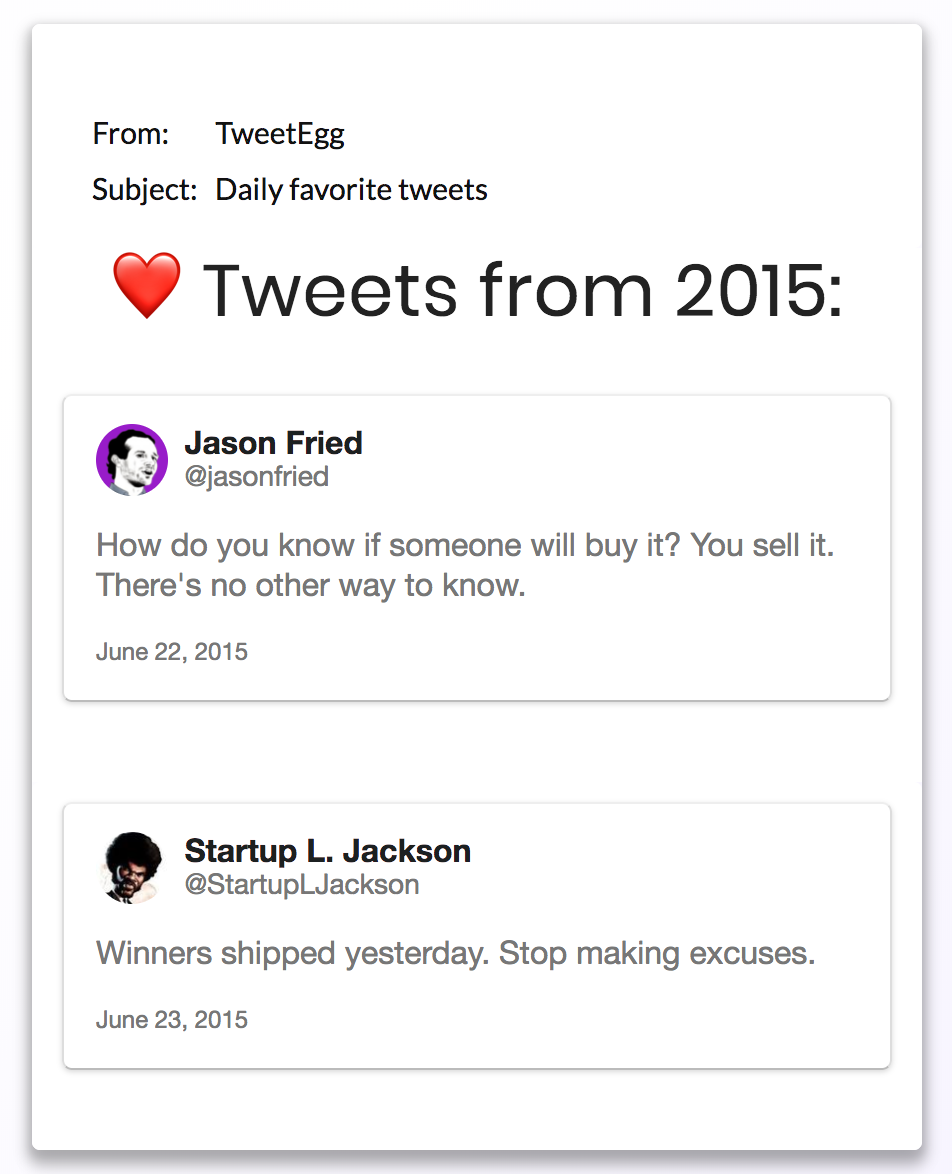The width and height of the screenshot is (952, 1174).
Task: Click the 'Subject:' field label
Action: pyautogui.click(x=144, y=190)
